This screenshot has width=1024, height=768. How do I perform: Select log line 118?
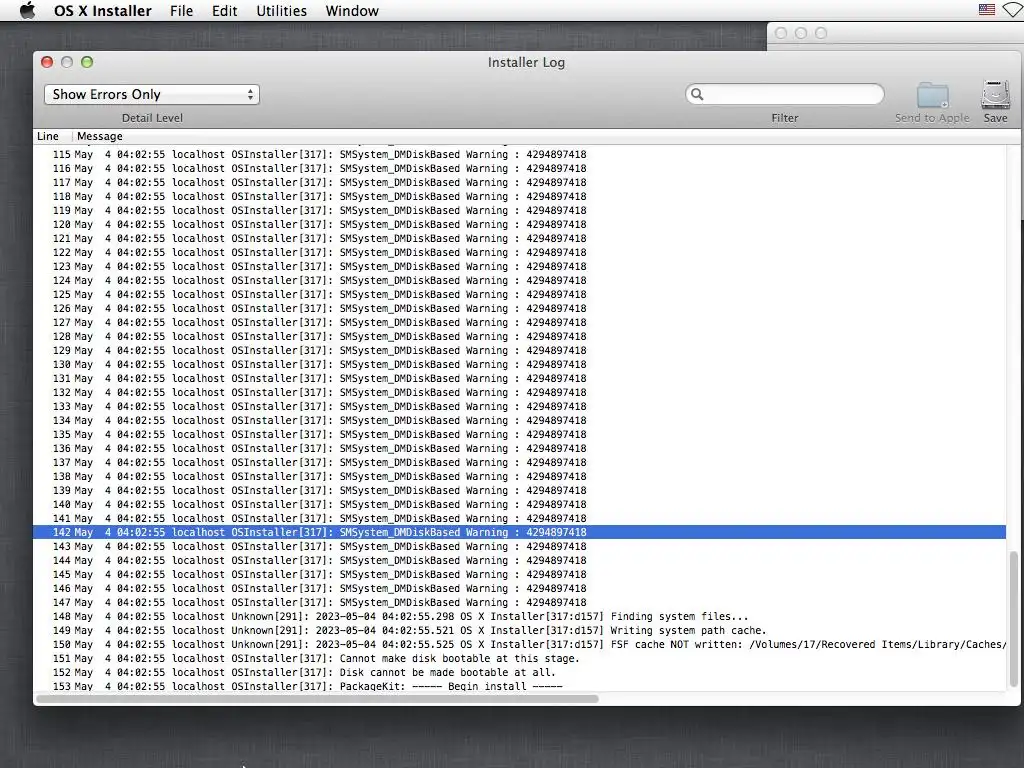click(x=519, y=197)
